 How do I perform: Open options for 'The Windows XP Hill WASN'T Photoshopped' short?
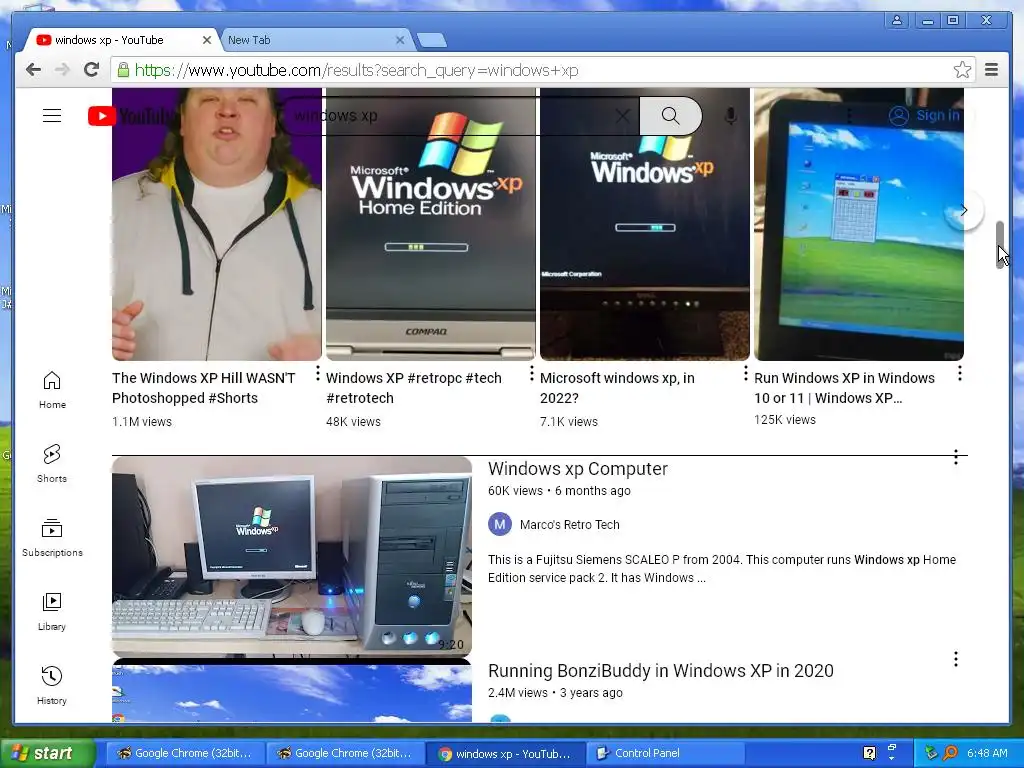[318, 374]
